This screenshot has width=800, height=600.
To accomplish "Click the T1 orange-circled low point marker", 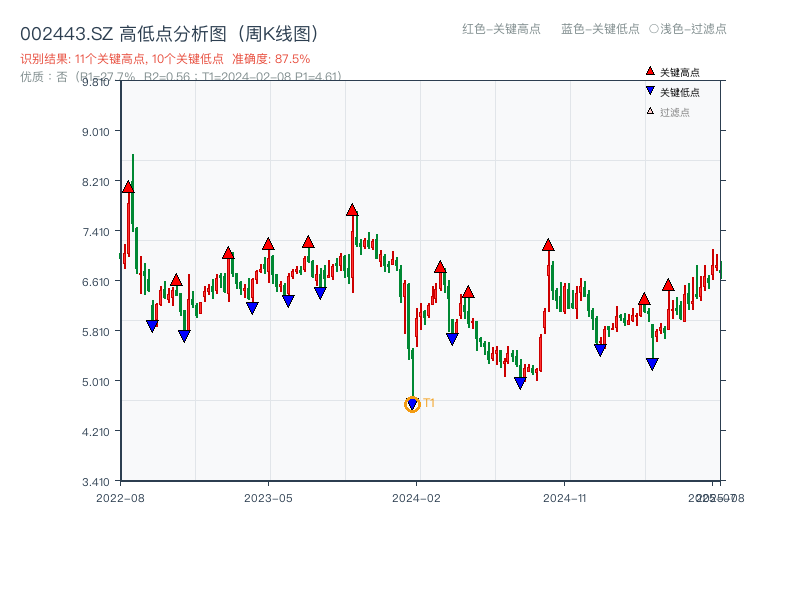I will click(412, 405).
